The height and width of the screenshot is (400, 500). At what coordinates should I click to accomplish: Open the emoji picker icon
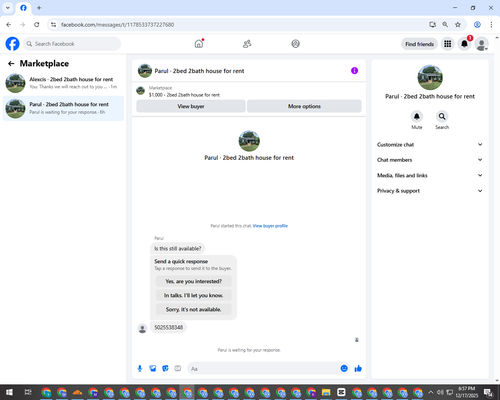344,368
